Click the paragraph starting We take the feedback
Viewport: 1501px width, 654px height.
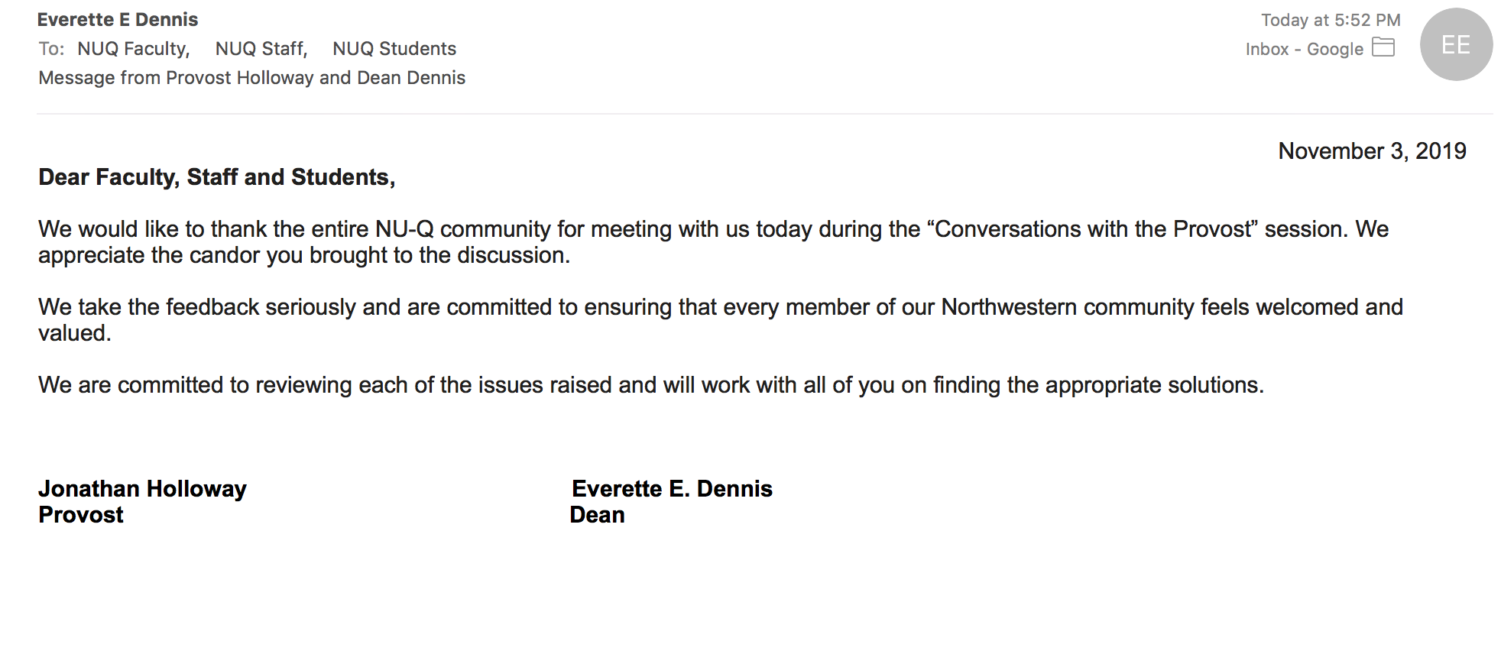pos(720,320)
